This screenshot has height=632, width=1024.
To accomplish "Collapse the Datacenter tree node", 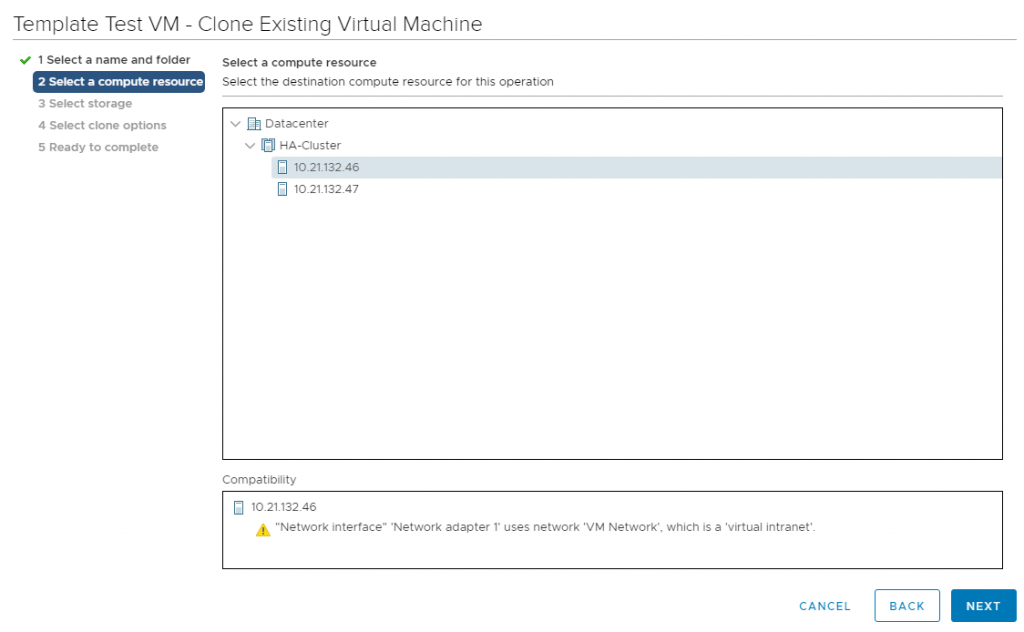I will coord(237,123).
